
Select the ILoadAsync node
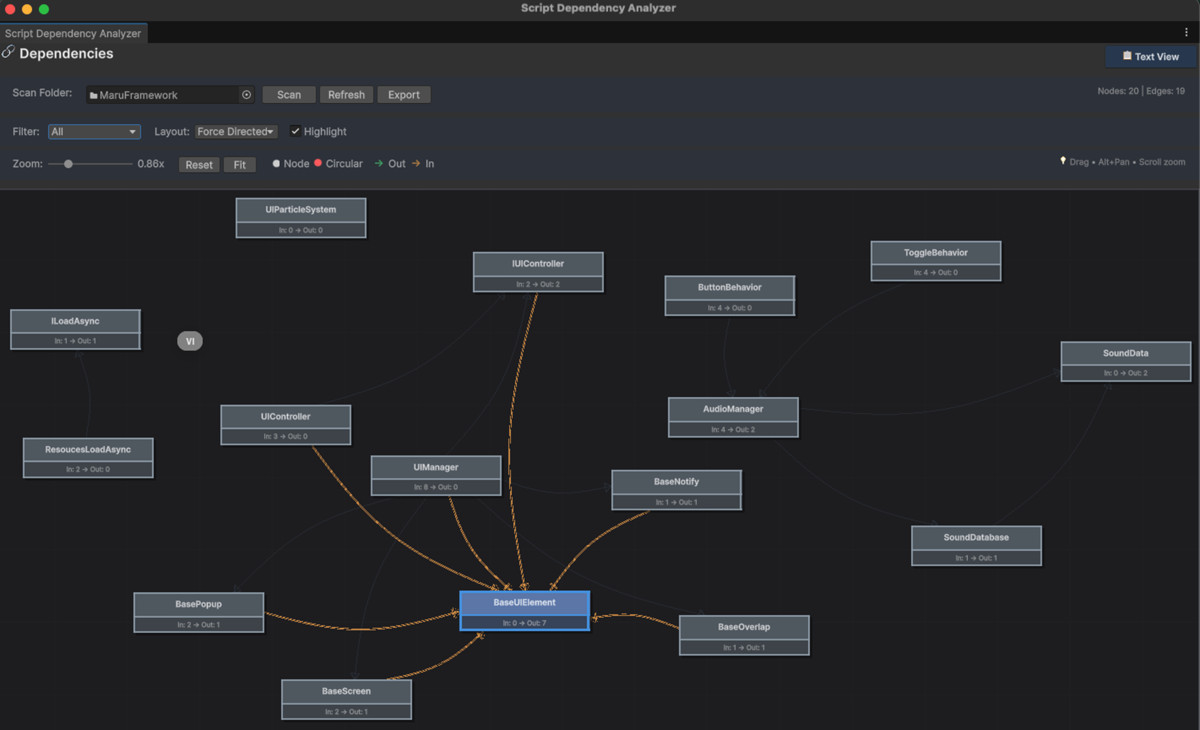75,329
